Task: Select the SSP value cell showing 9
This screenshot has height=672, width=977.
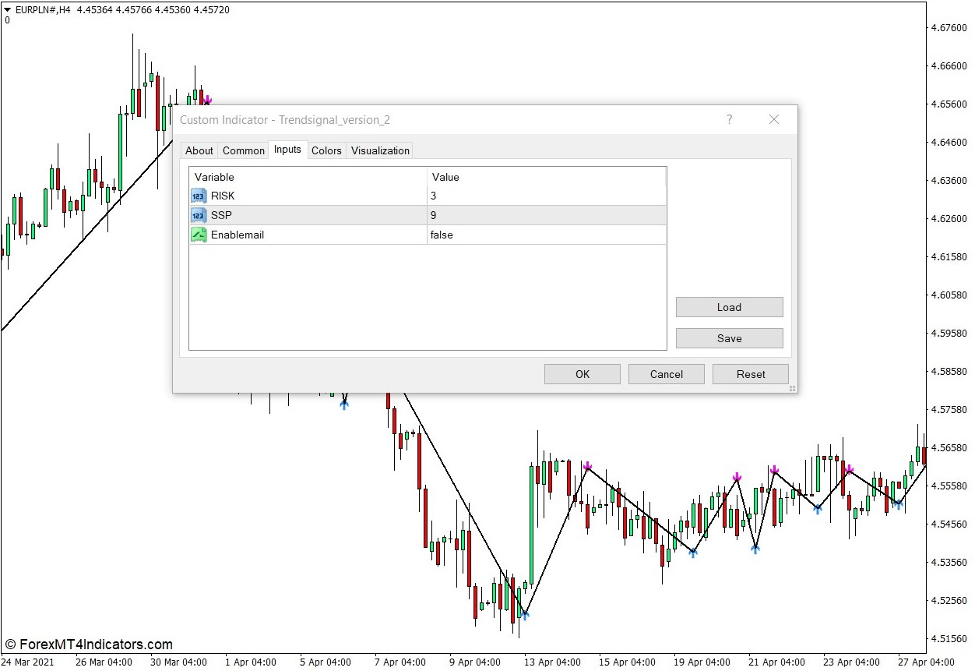Action: tap(546, 215)
